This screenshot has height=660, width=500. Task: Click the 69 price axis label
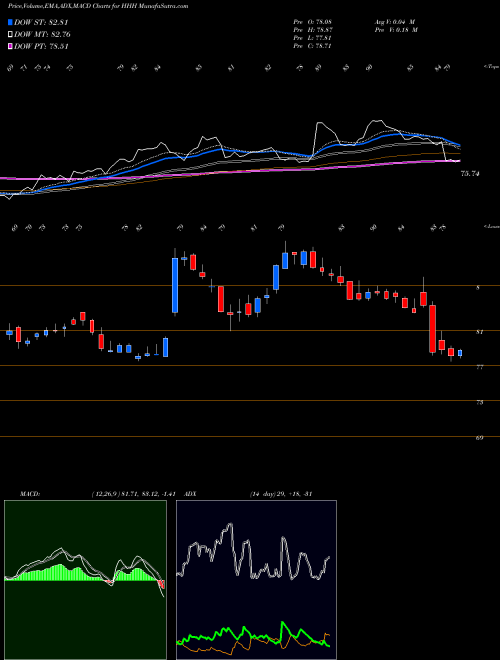479,438
